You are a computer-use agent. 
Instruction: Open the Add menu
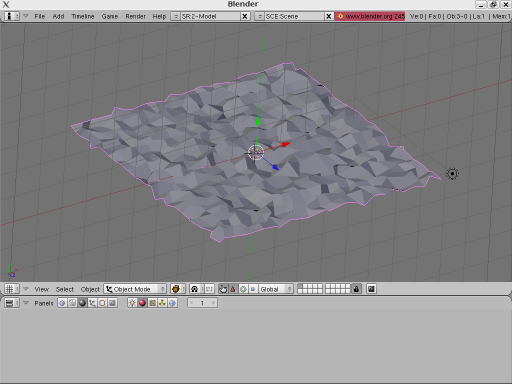click(58, 16)
